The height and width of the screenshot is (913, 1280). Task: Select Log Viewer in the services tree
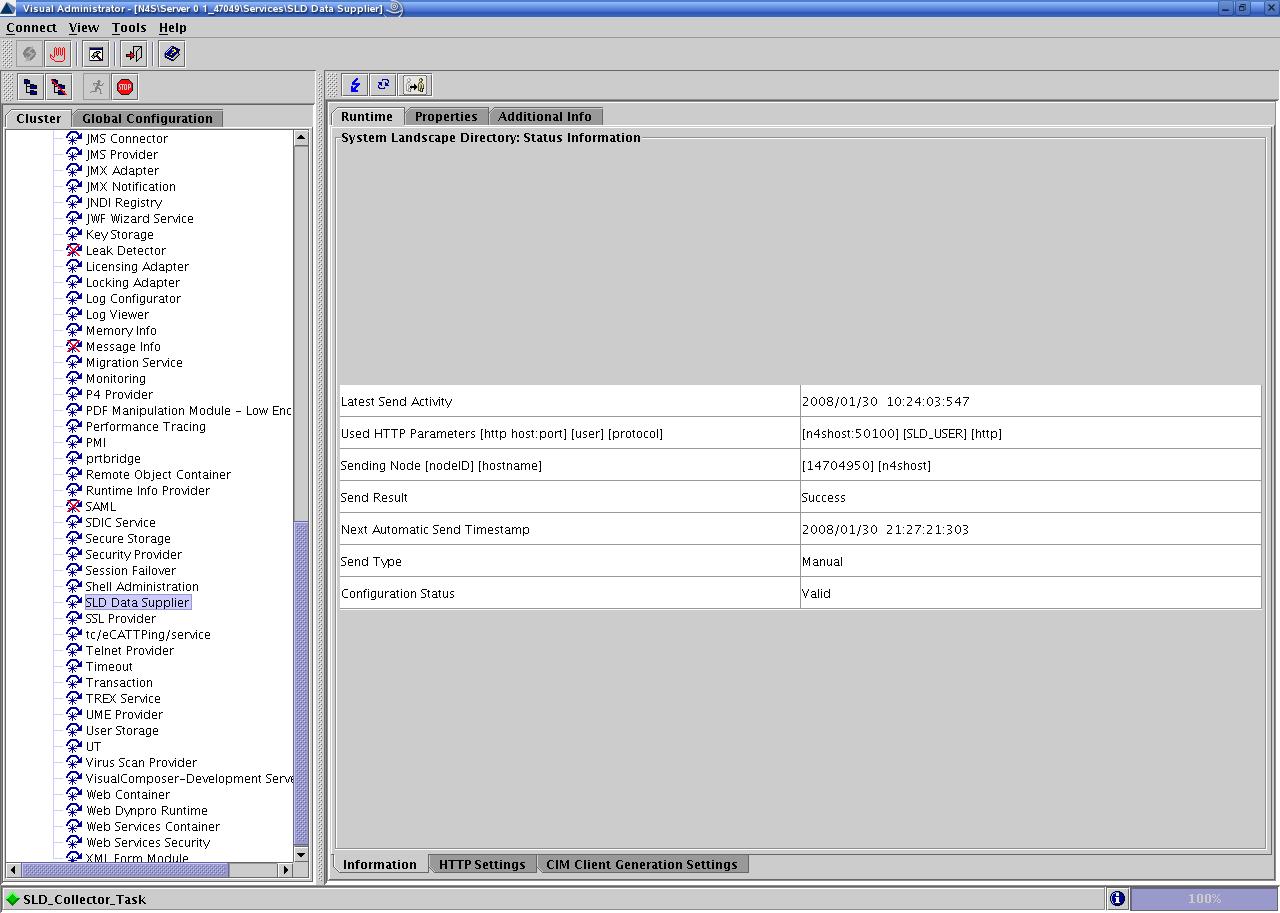[x=117, y=315]
